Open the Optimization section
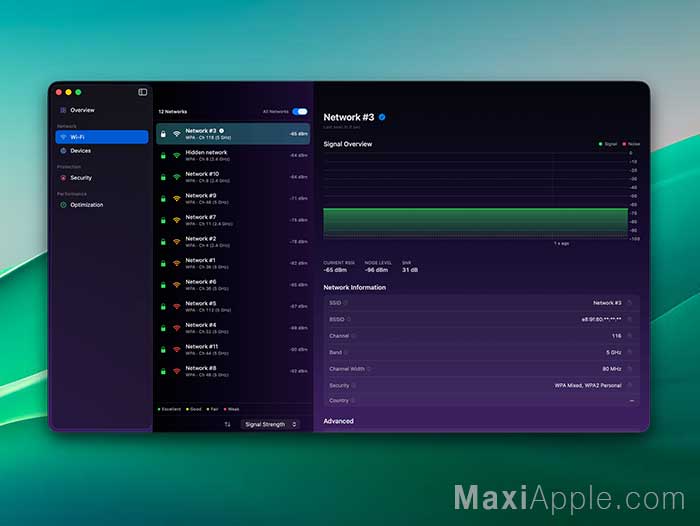Viewport: 700px width, 526px height. pos(102,205)
